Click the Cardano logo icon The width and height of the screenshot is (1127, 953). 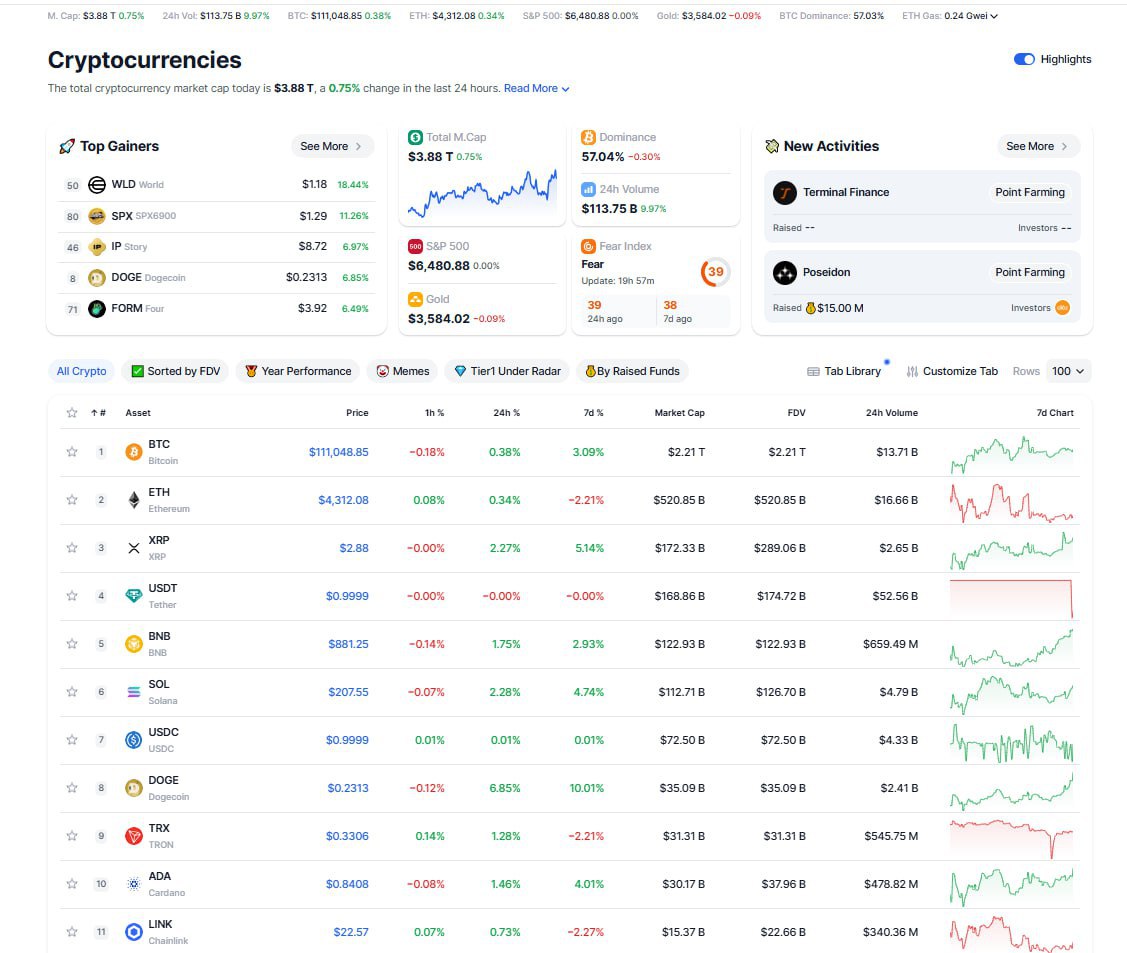134,884
